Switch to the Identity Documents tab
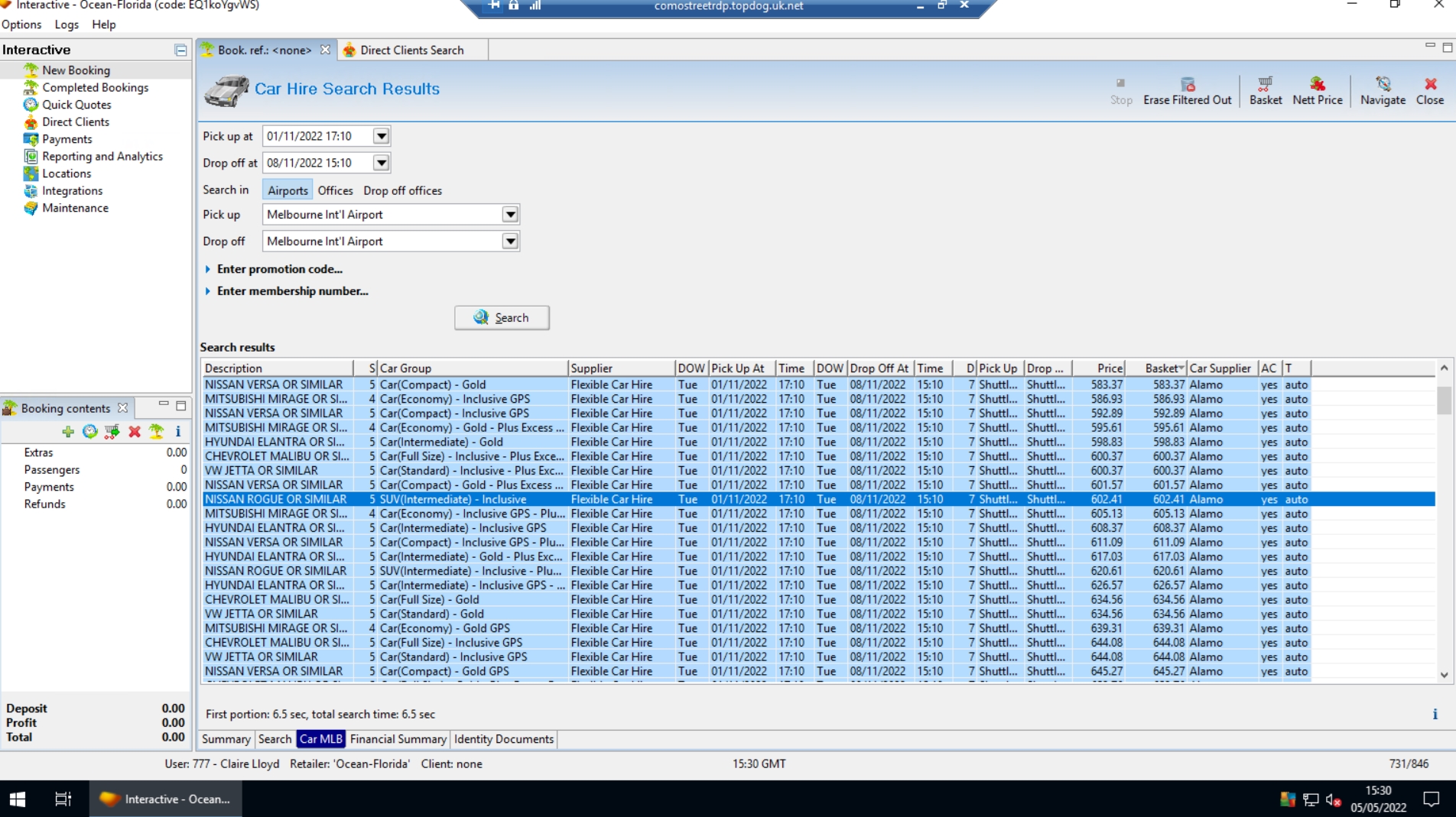This screenshot has width=1456, height=817. pyautogui.click(x=503, y=739)
